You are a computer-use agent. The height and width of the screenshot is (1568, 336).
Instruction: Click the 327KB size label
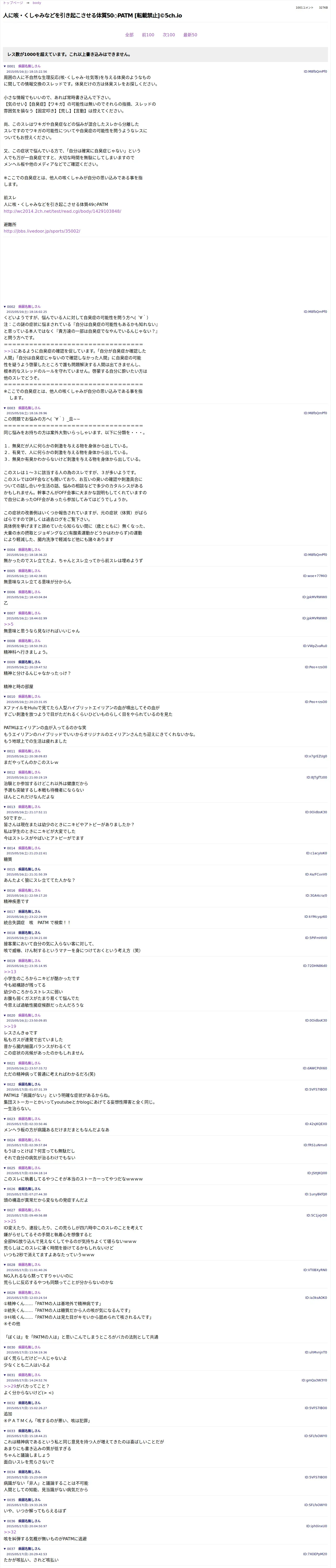coord(323,8)
